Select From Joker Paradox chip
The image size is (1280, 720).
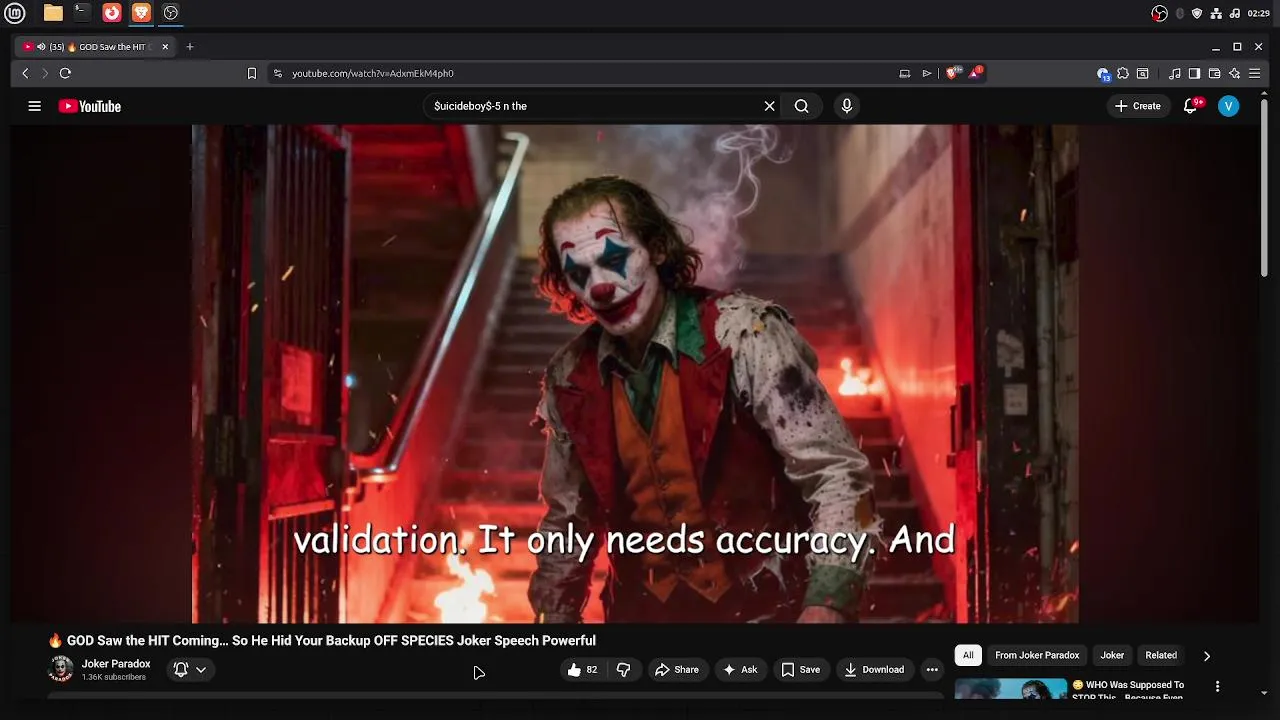coord(1037,655)
